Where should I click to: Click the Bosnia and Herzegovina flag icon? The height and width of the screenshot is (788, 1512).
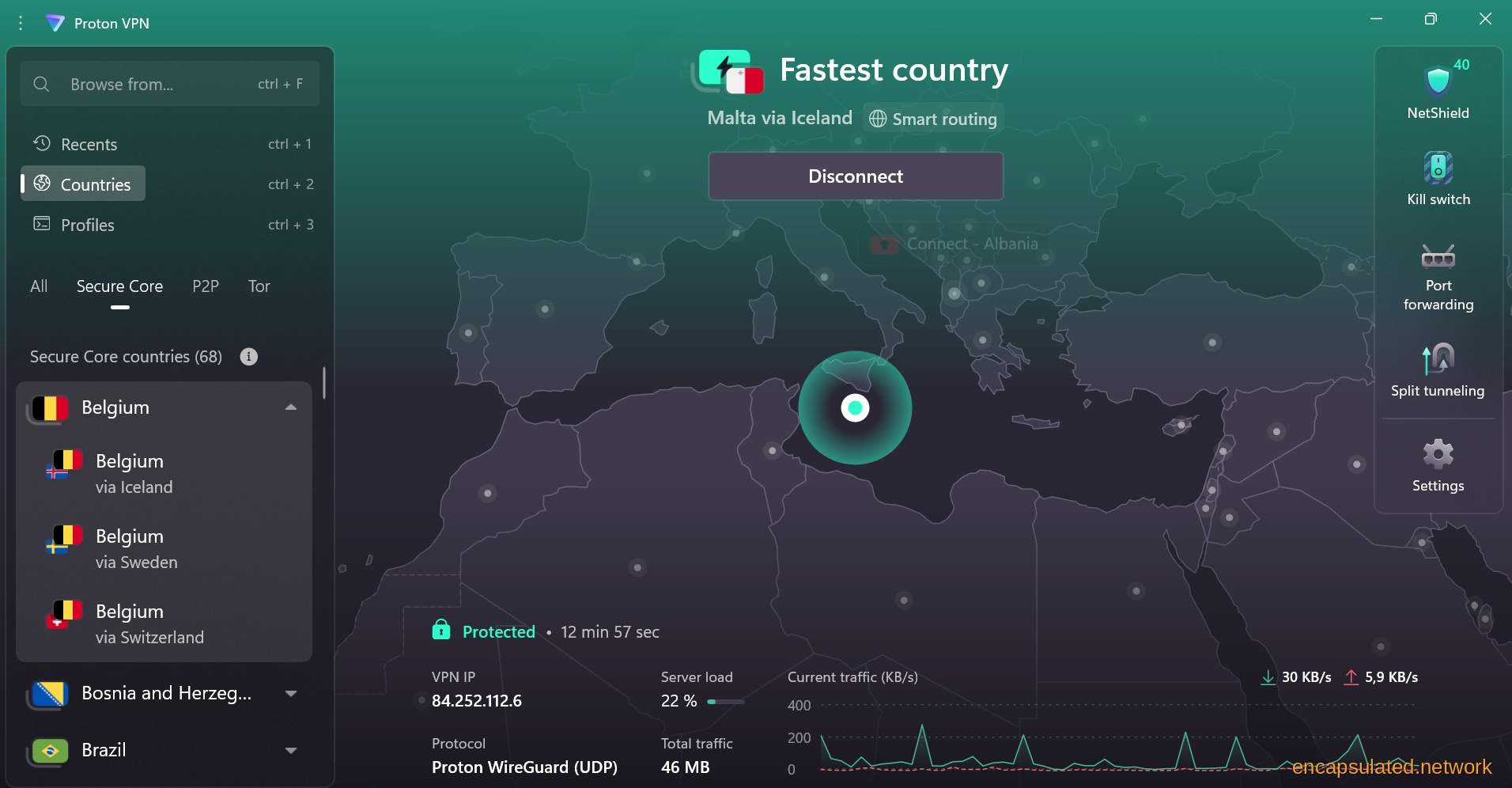pyautogui.click(x=47, y=694)
